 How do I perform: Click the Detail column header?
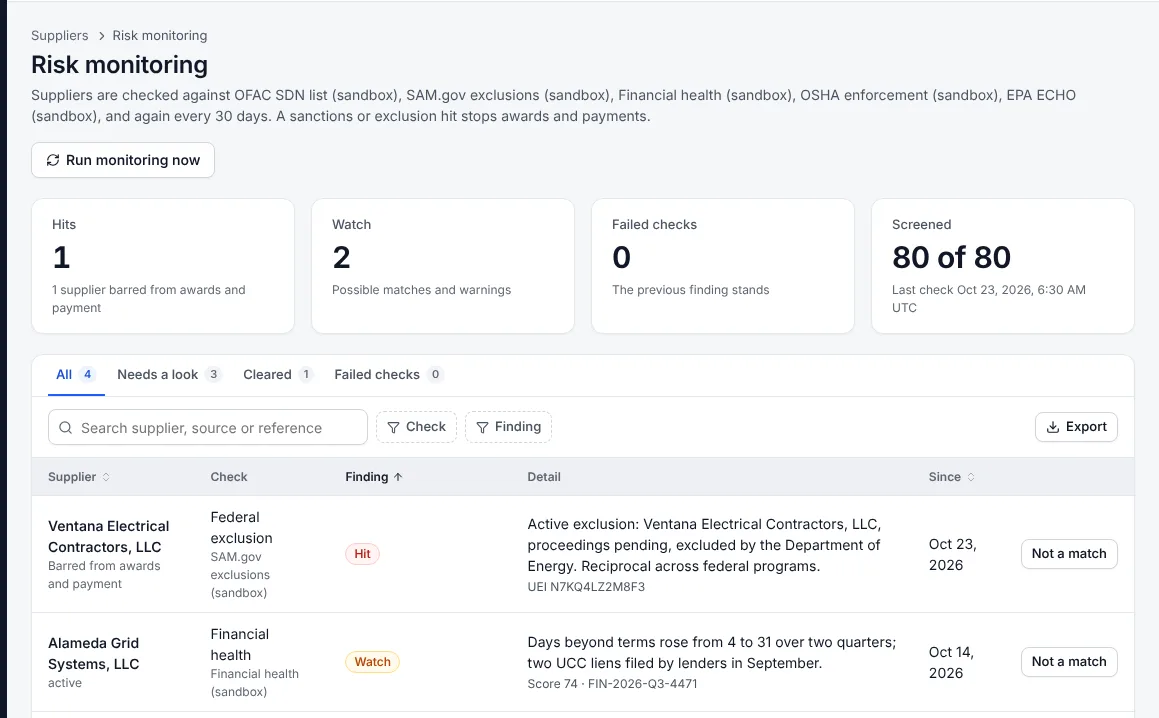[x=544, y=477]
